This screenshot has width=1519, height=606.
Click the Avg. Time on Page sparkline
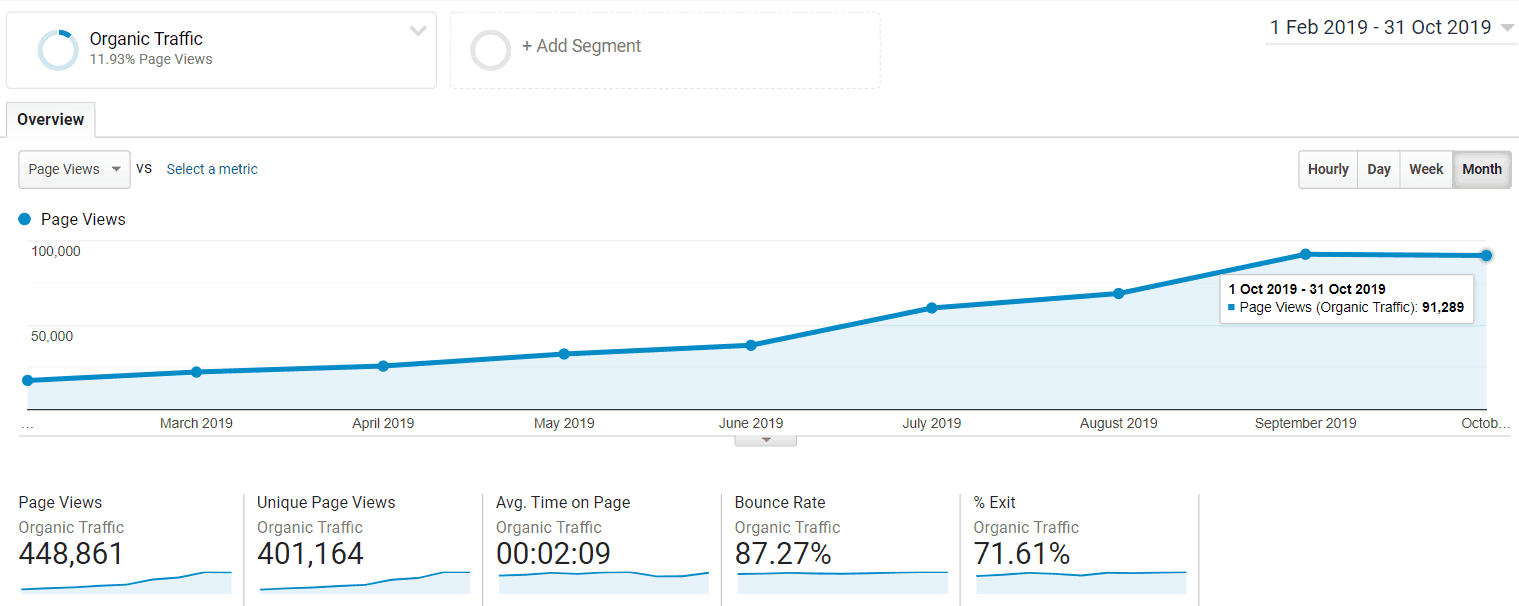point(603,582)
